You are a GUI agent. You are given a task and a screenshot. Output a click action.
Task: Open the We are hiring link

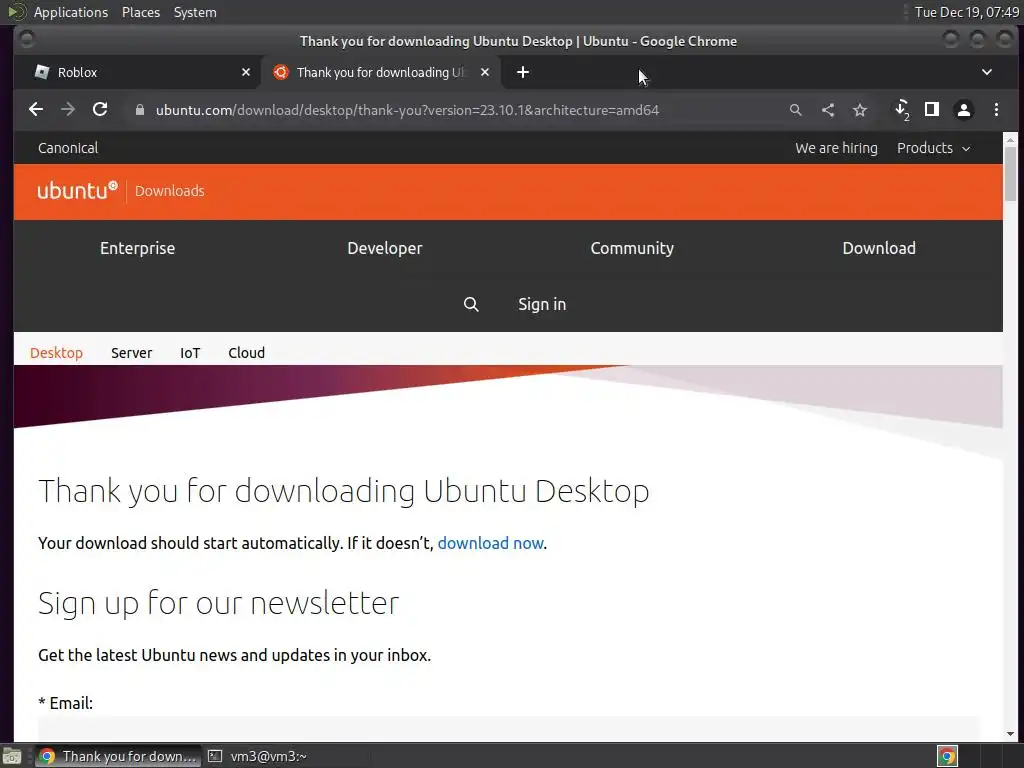[x=836, y=148]
